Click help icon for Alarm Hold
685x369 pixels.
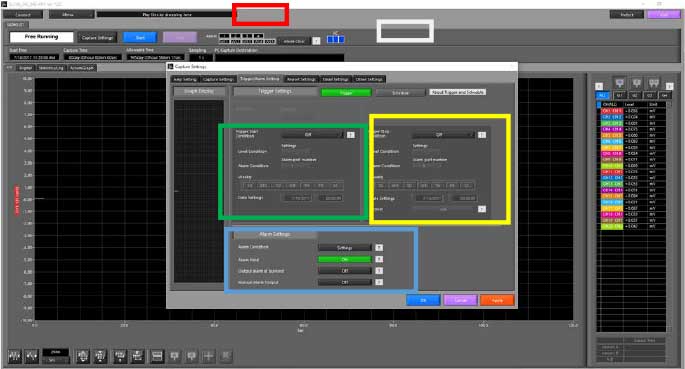[379, 259]
